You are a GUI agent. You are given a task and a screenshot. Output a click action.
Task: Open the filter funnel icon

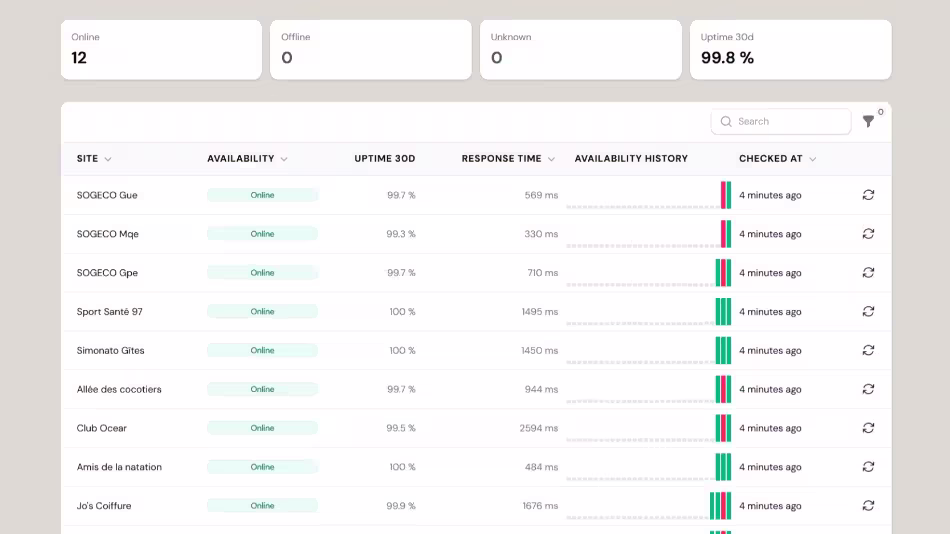click(x=868, y=121)
